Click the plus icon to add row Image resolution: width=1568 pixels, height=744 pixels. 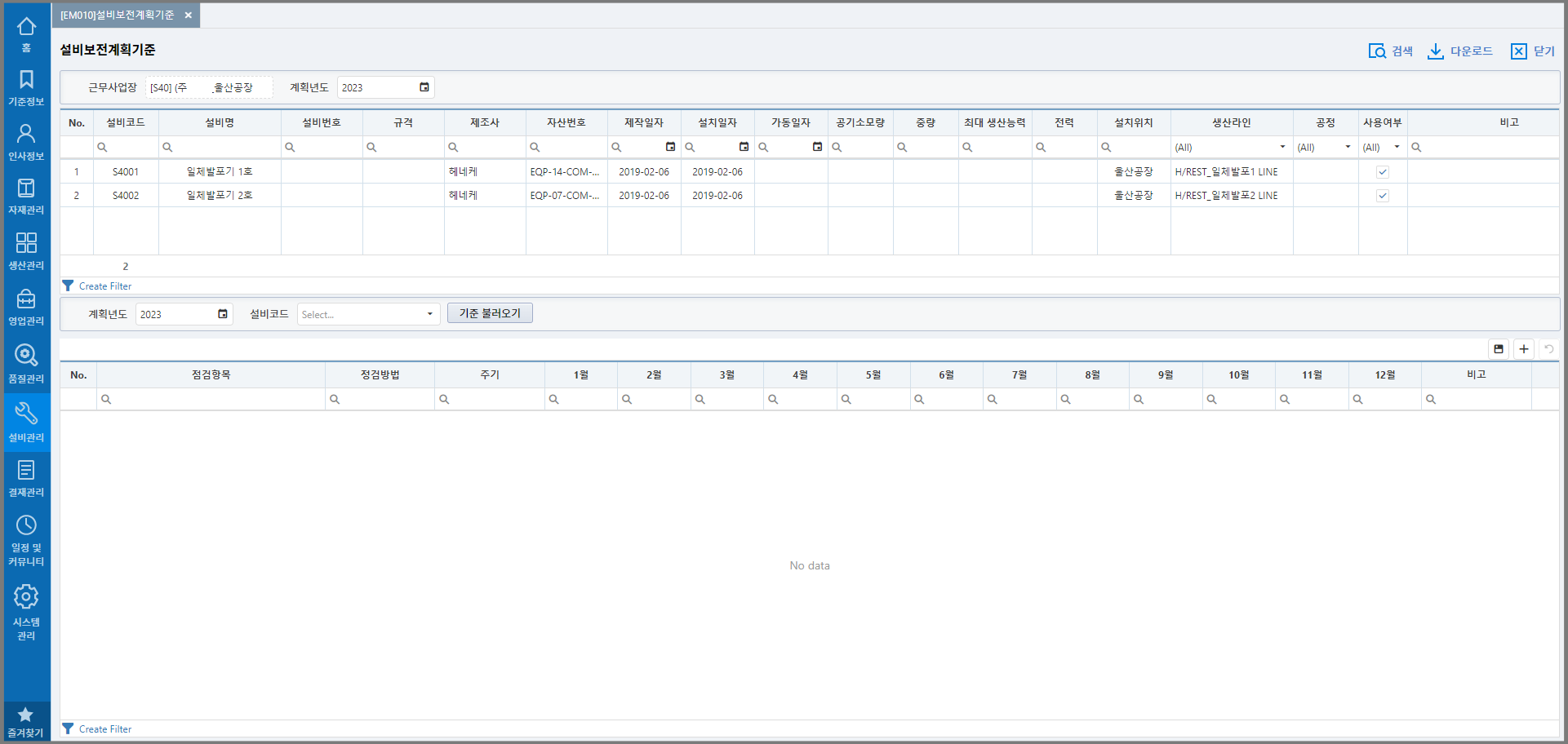1524,349
